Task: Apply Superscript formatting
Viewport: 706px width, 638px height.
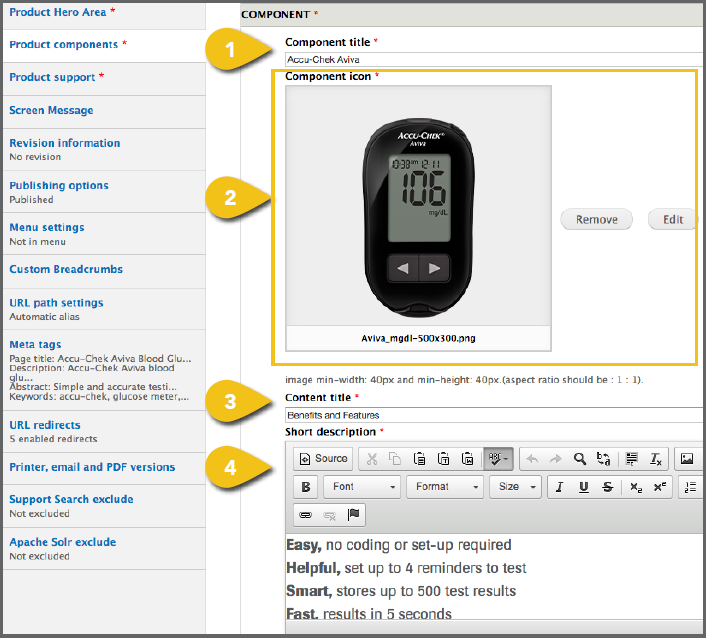Action: point(660,487)
